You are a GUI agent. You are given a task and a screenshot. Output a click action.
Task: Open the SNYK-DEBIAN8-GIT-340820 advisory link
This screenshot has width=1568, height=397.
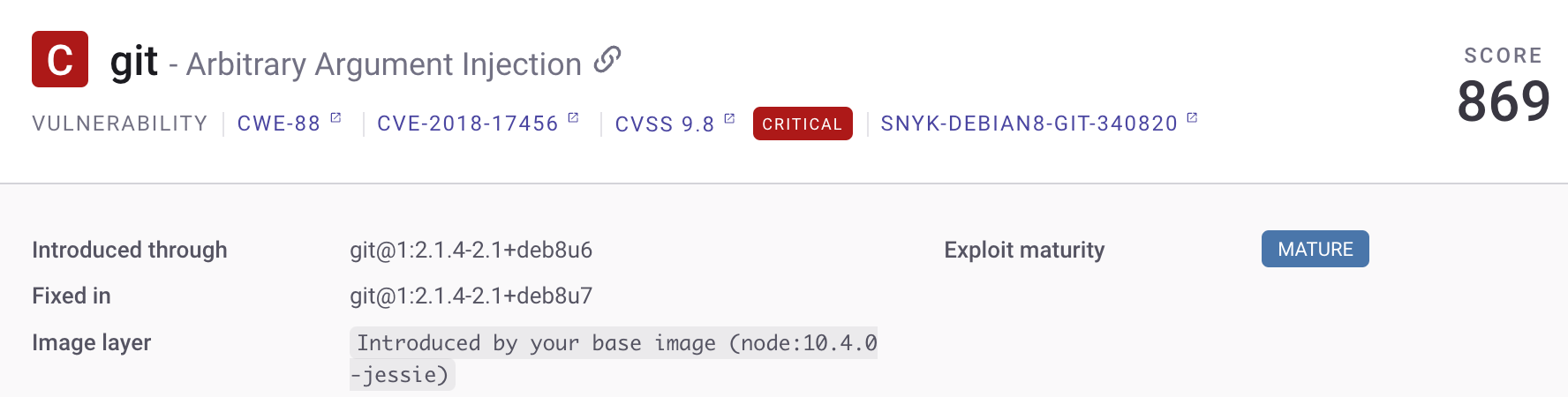tap(1029, 124)
